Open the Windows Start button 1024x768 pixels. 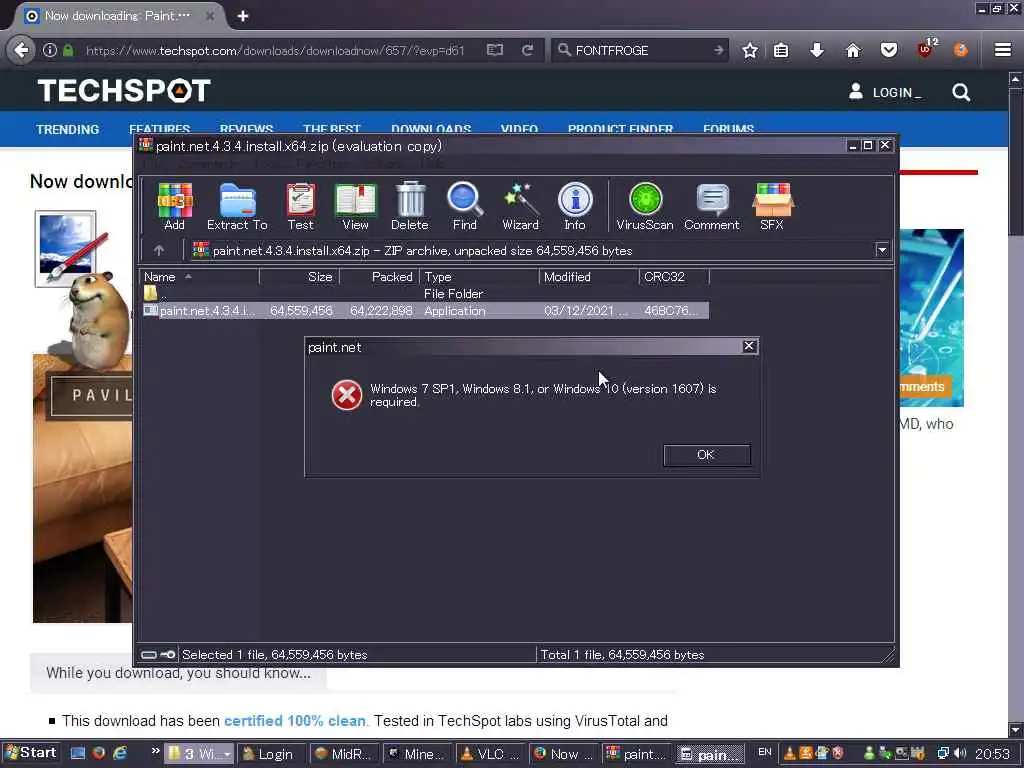click(x=31, y=753)
